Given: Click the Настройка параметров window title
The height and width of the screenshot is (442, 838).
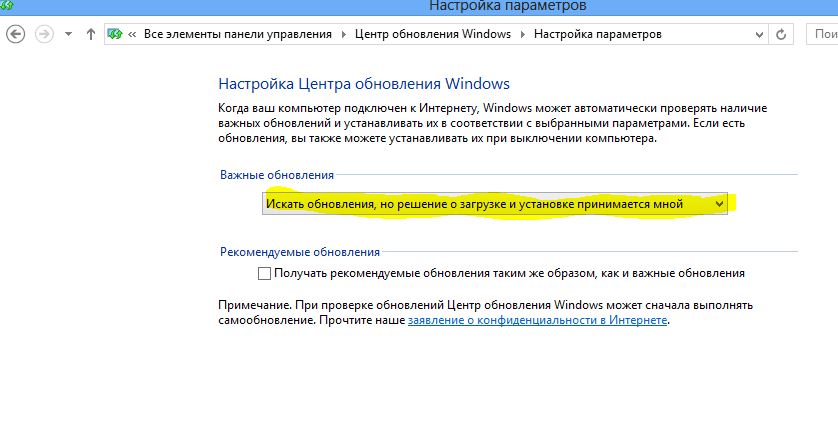Looking at the screenshot, I should pyautogui.click(x=507, y=6).
